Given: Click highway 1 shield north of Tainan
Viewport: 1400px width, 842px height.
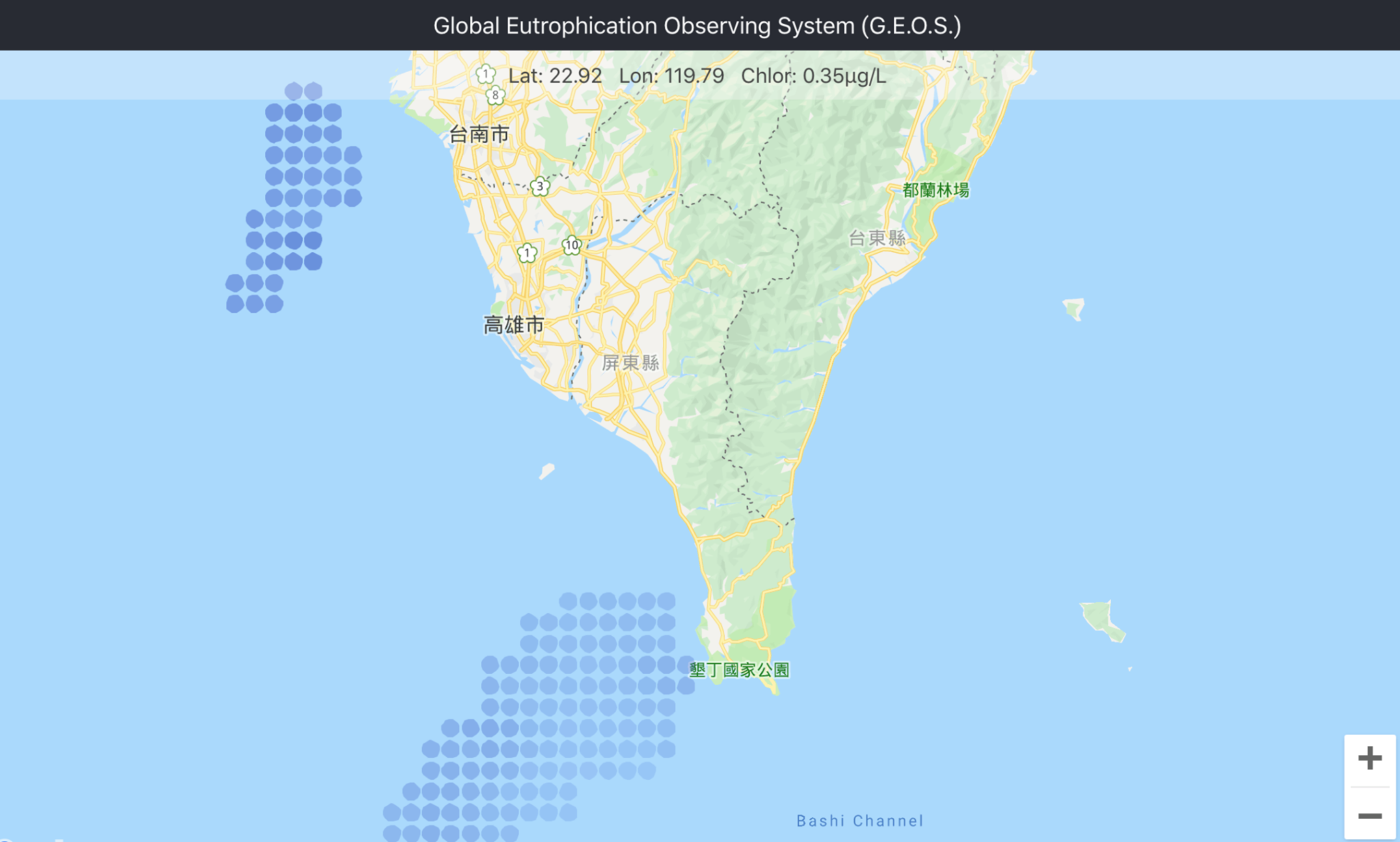Looking at the screenshot, I should [485, 74].
